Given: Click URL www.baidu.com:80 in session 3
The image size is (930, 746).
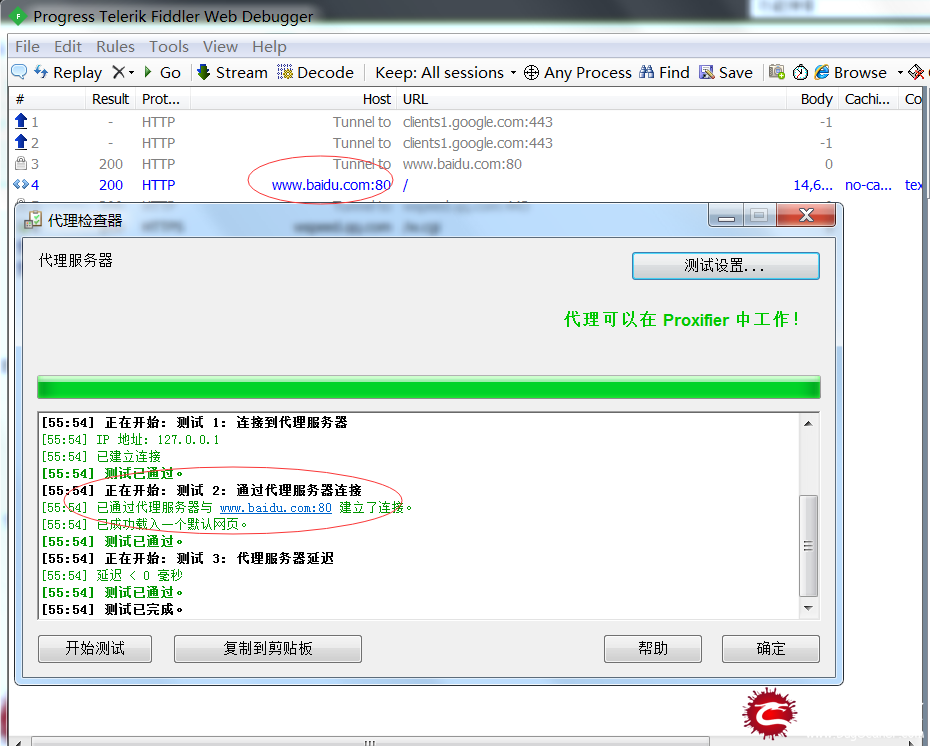Looking at the screenshot, I should tap(462, 164).
